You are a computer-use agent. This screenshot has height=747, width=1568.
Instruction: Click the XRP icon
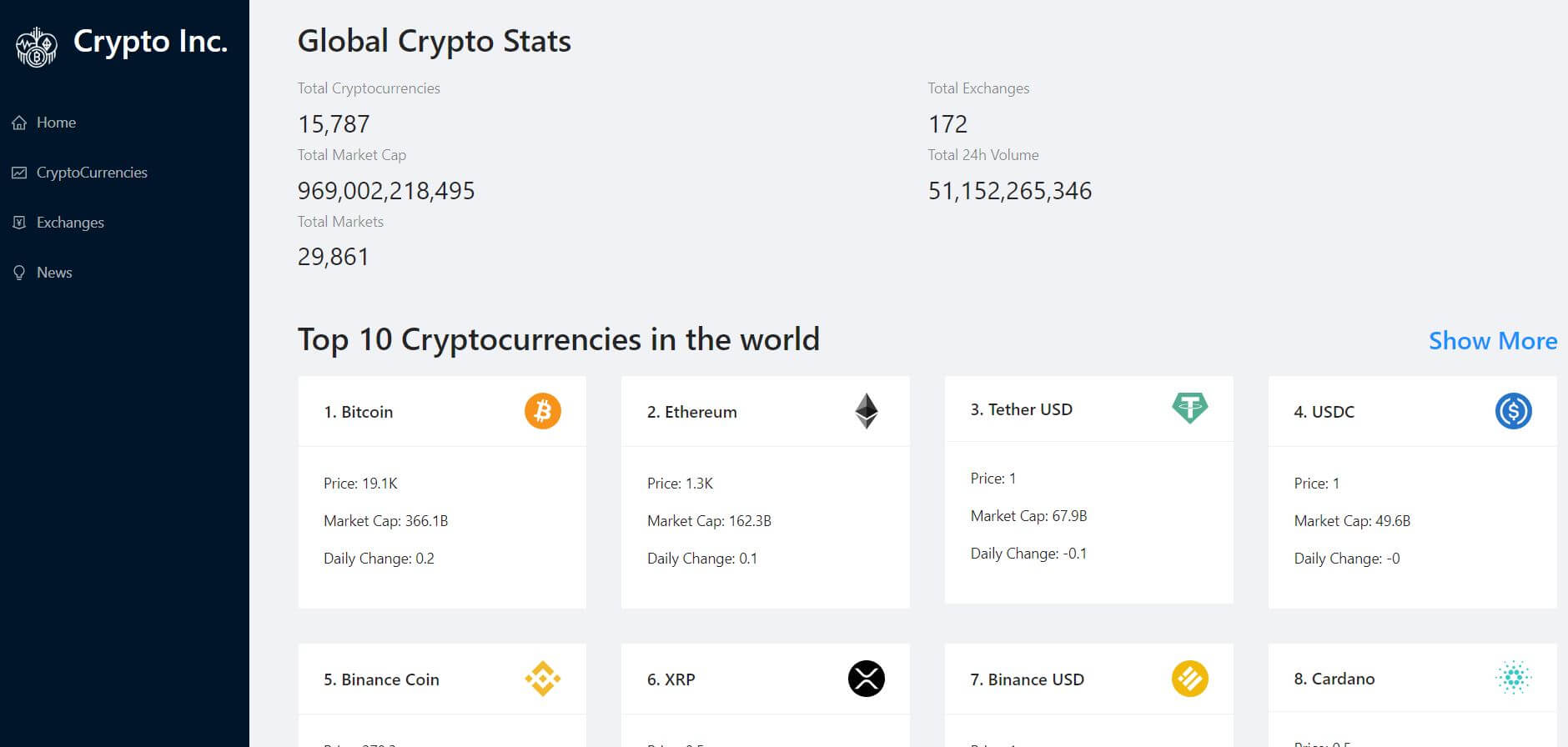coord(867,679)
